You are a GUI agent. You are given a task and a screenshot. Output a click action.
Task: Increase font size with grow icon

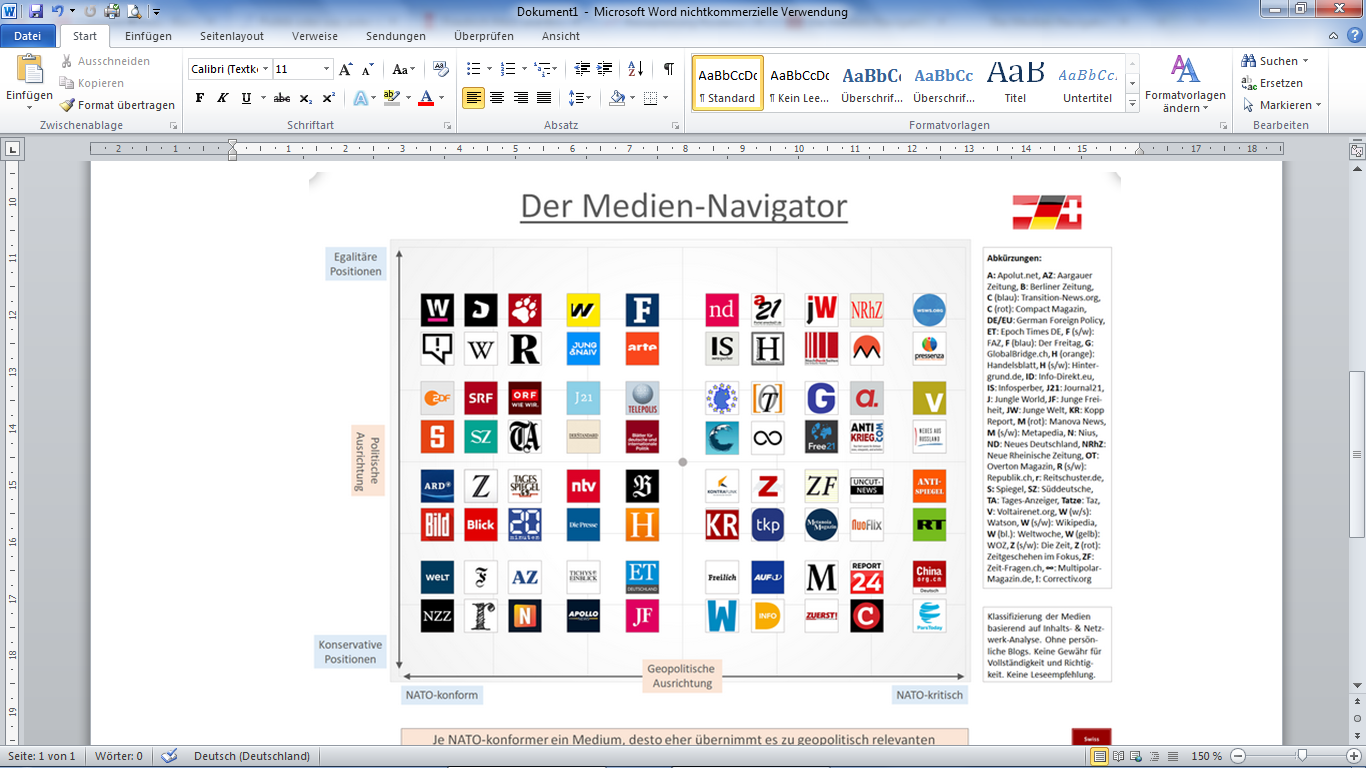click(x=345, y=69)
